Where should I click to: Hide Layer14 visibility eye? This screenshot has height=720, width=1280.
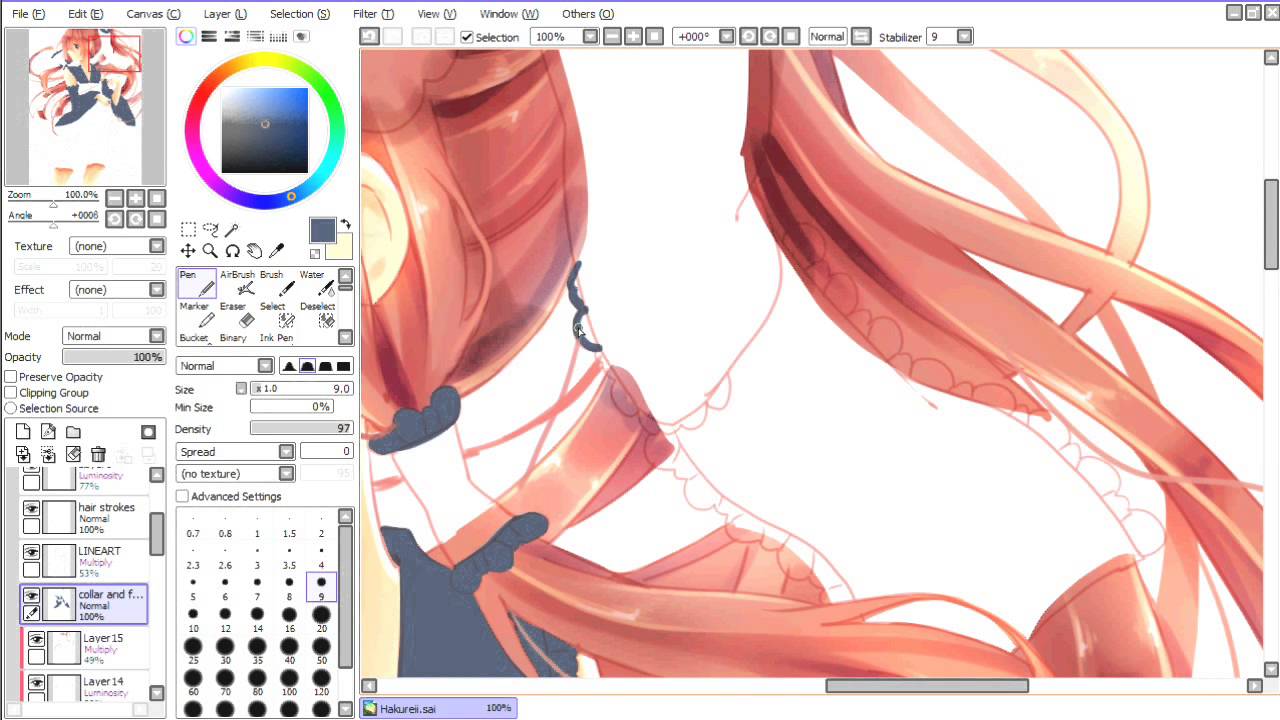tap(36, 684)
